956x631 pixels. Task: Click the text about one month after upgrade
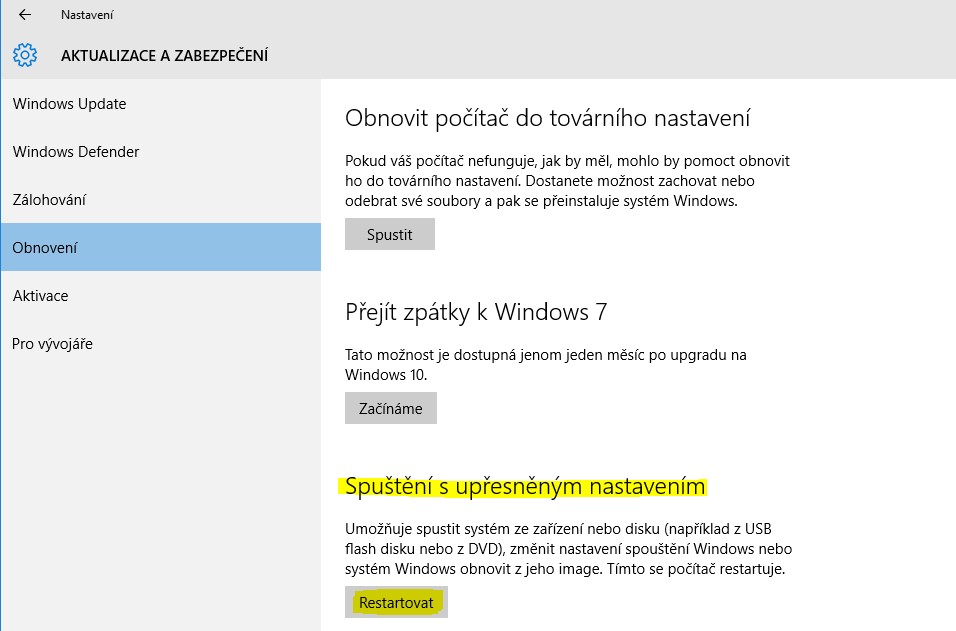point(545,365)
